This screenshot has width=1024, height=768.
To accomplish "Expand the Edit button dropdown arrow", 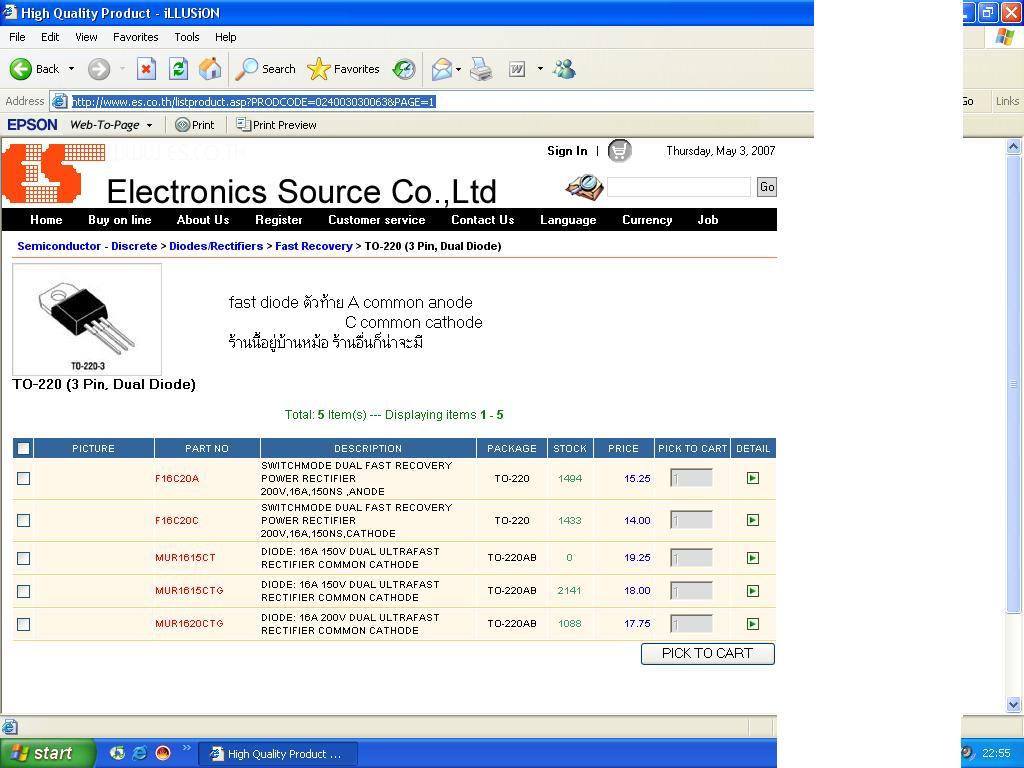I will [540, 69].
